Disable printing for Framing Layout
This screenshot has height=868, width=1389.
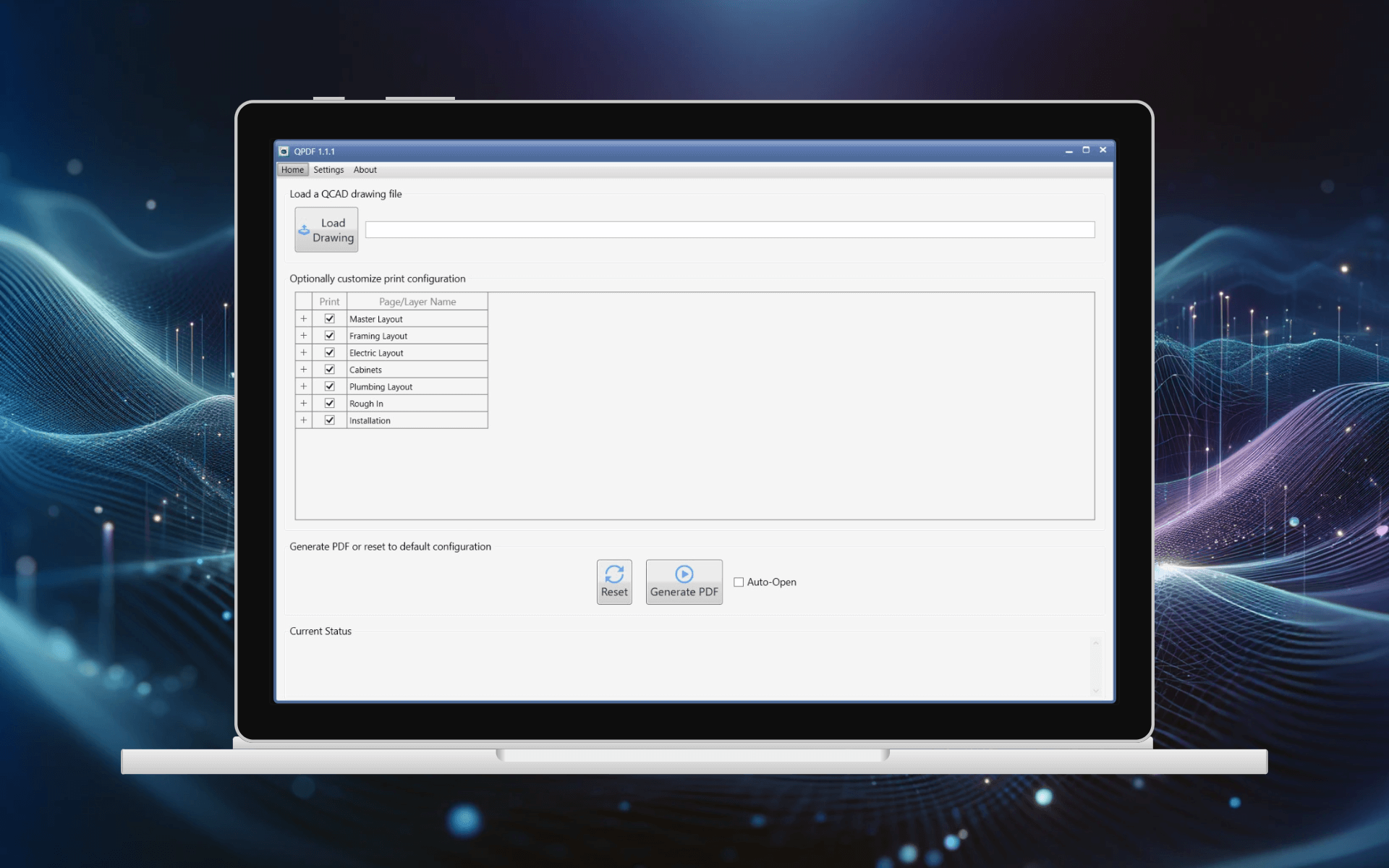[x=330, y=335]
